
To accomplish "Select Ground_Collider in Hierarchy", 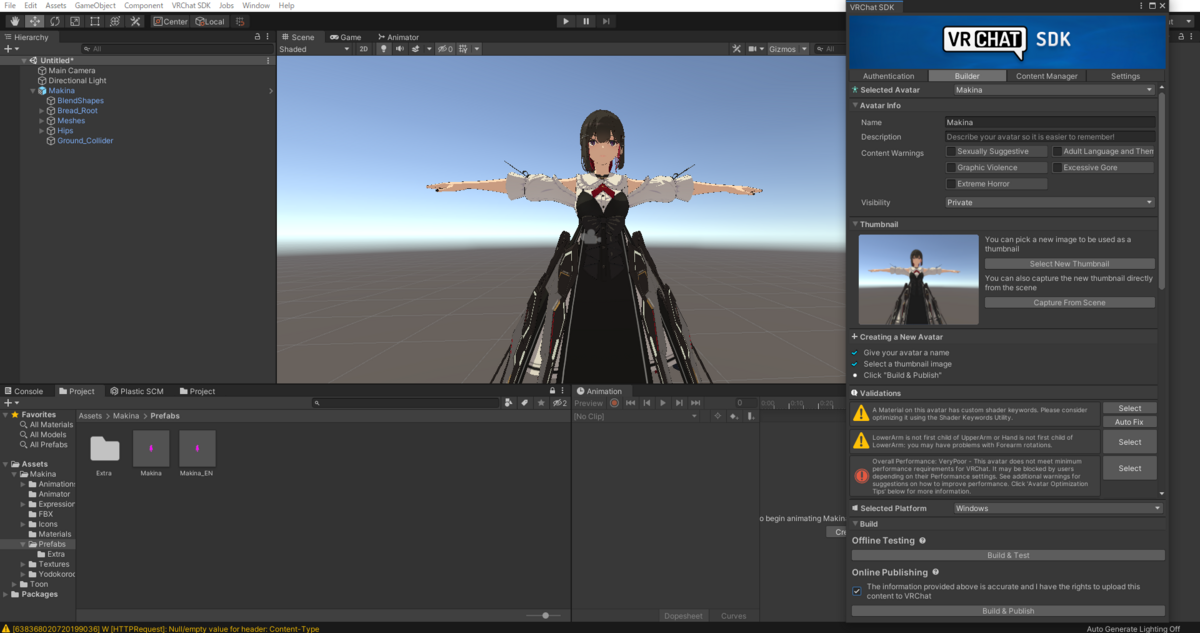I will point(85,141).
